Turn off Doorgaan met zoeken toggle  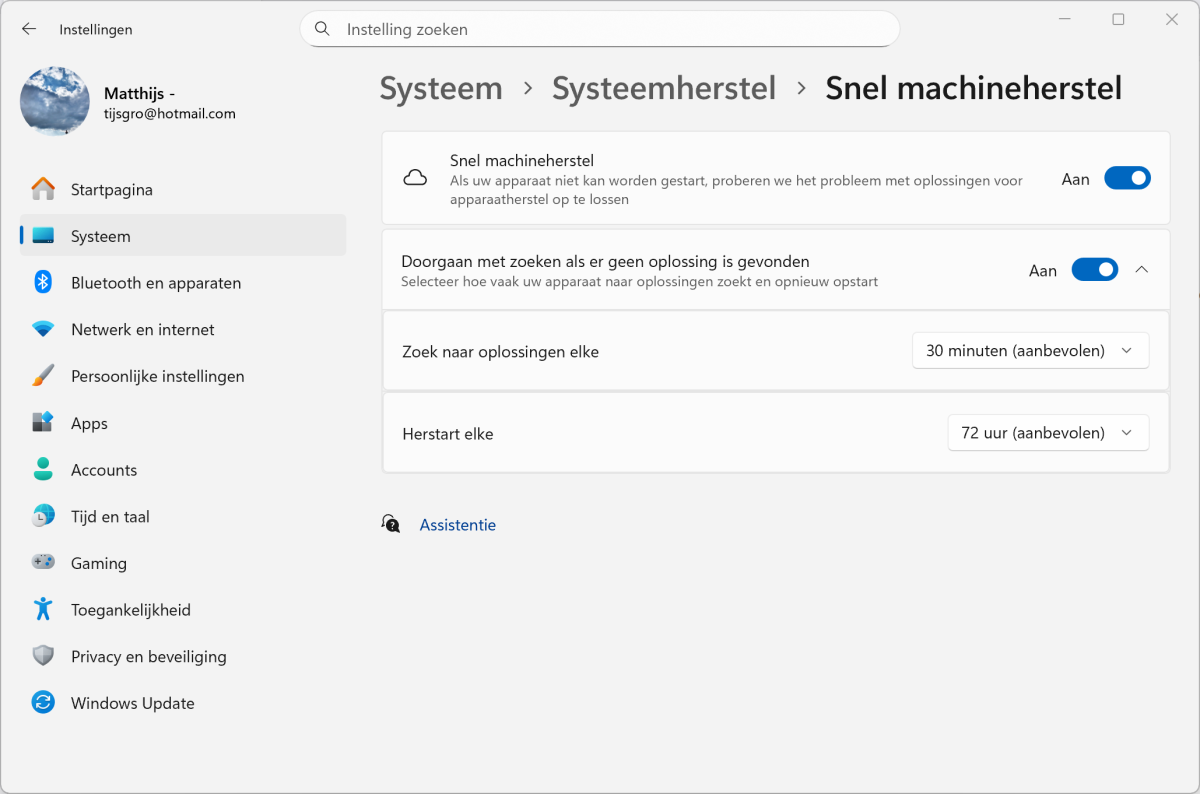pos(1094,270)
